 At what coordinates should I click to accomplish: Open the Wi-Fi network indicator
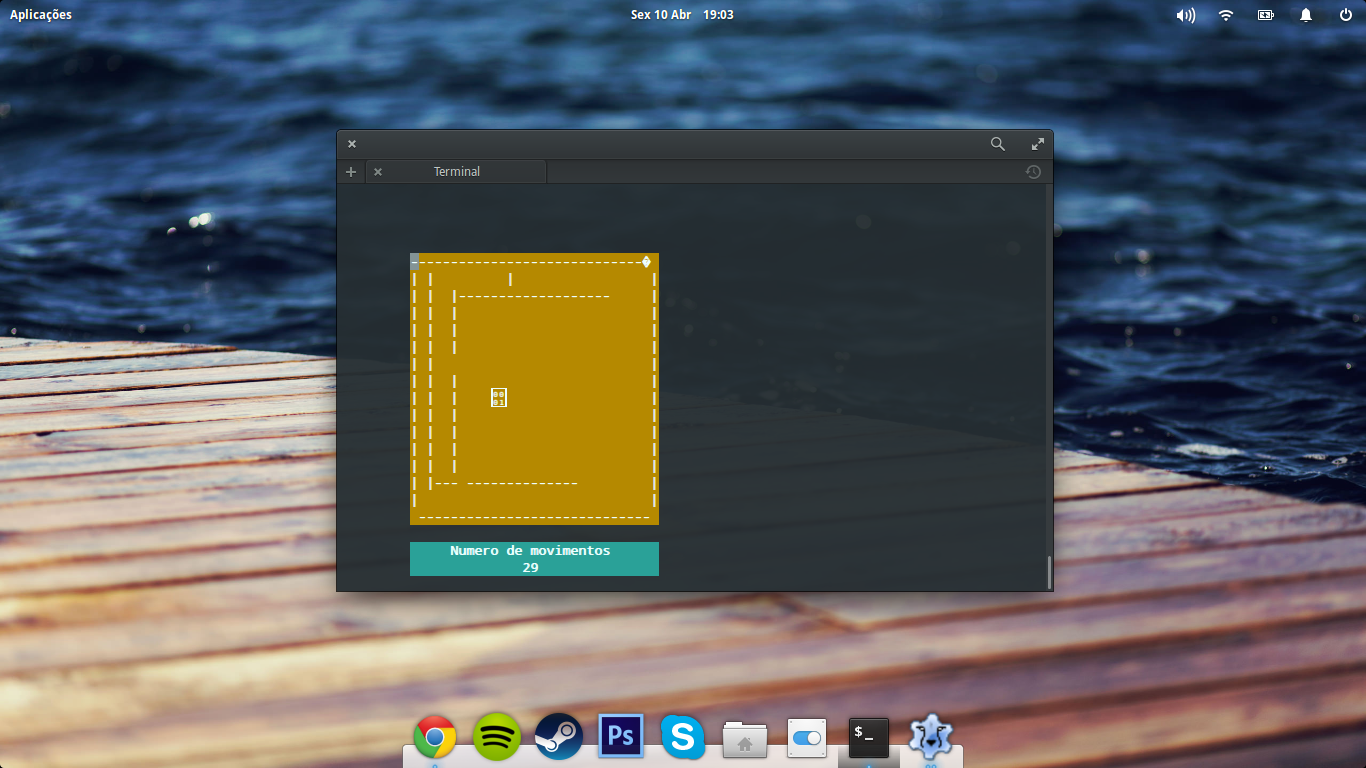[x=1226, y=15]
